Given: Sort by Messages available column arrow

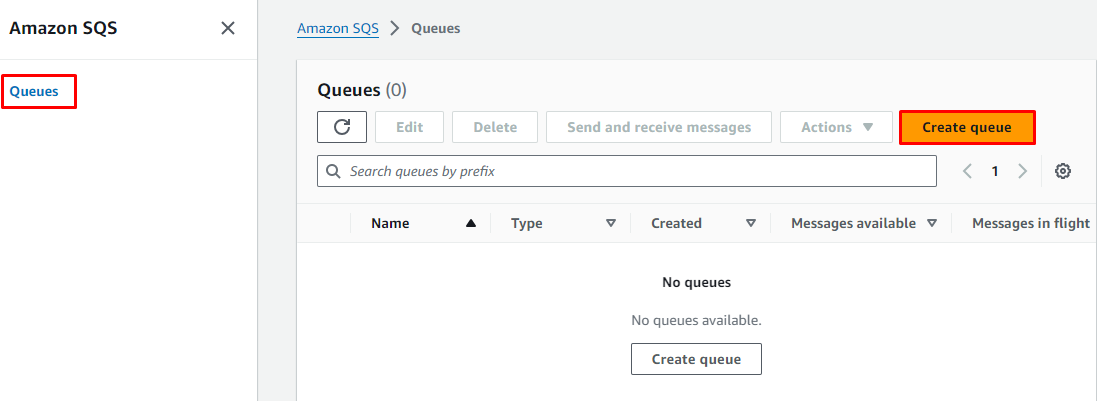Looking at the screenshot, I should pyautogui.click(x=932, y=224).
